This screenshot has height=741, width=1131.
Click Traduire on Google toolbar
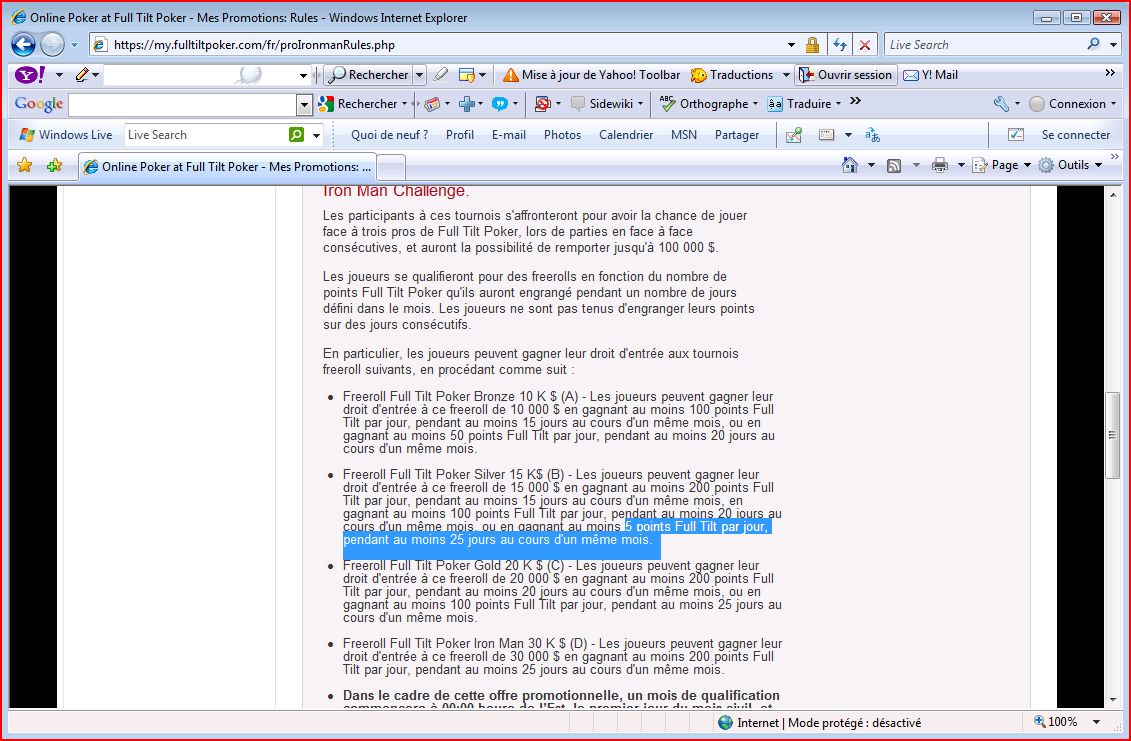(800, 104)
